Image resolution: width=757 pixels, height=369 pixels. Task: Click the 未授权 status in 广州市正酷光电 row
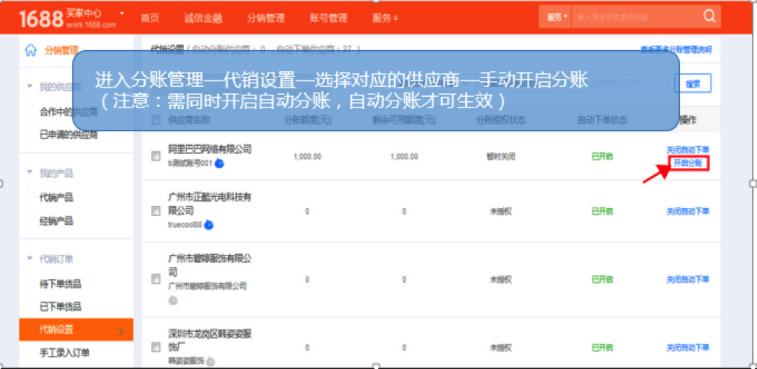coord(501,211)
